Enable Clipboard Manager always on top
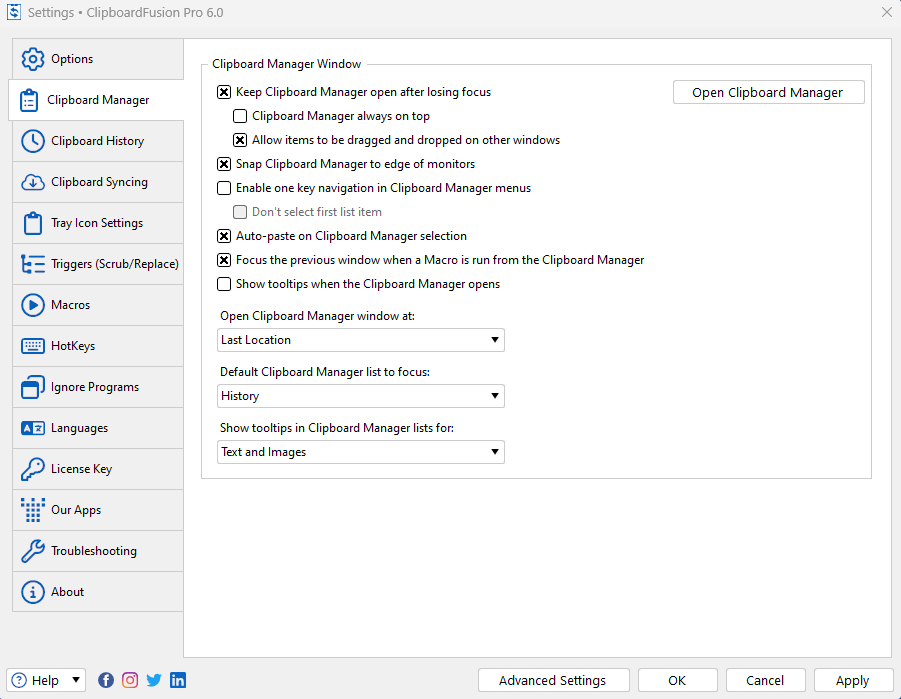Screen dimensions: 901x699 pos(240,117)
